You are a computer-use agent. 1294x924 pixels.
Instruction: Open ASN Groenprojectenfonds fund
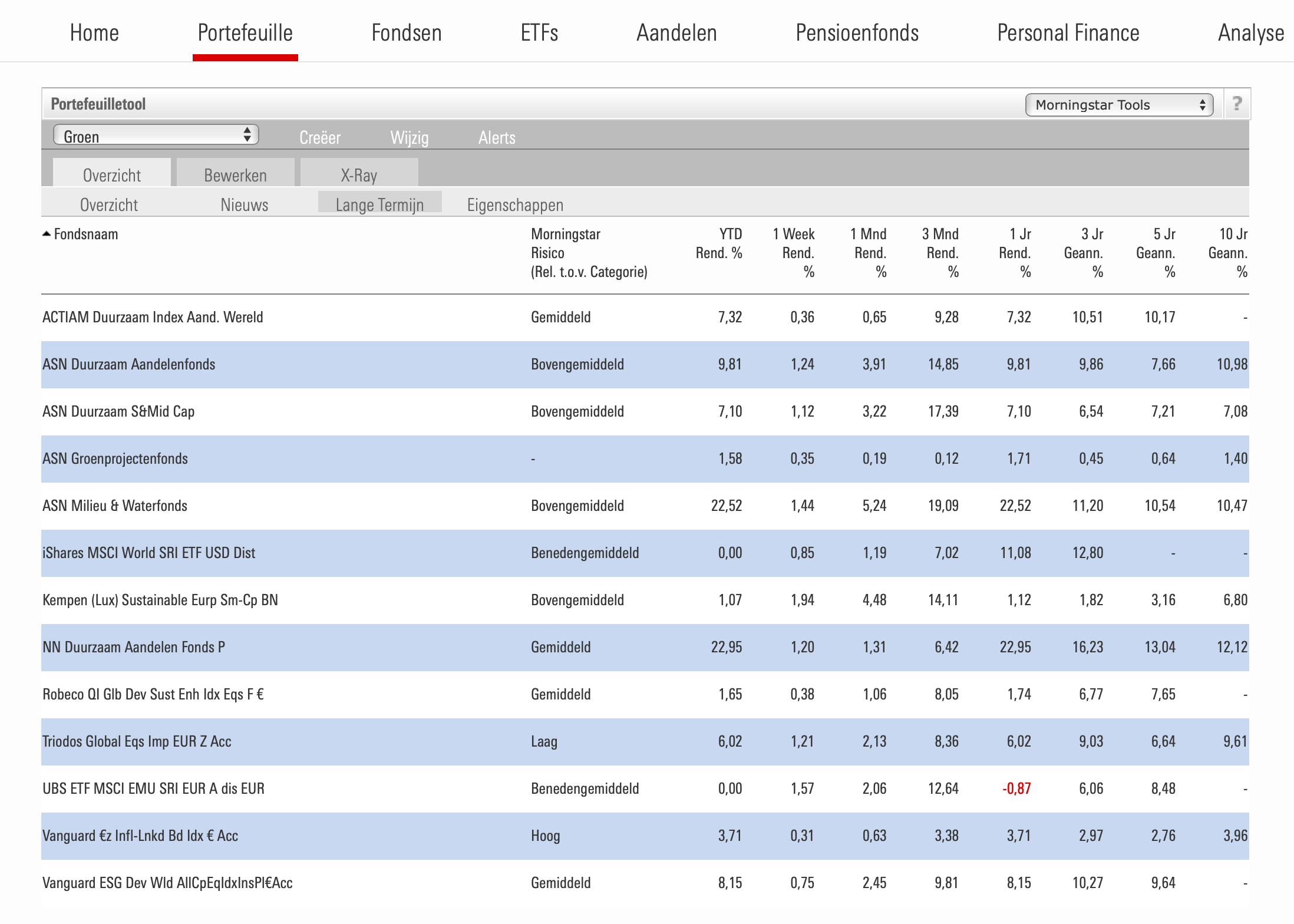(115, 458)
